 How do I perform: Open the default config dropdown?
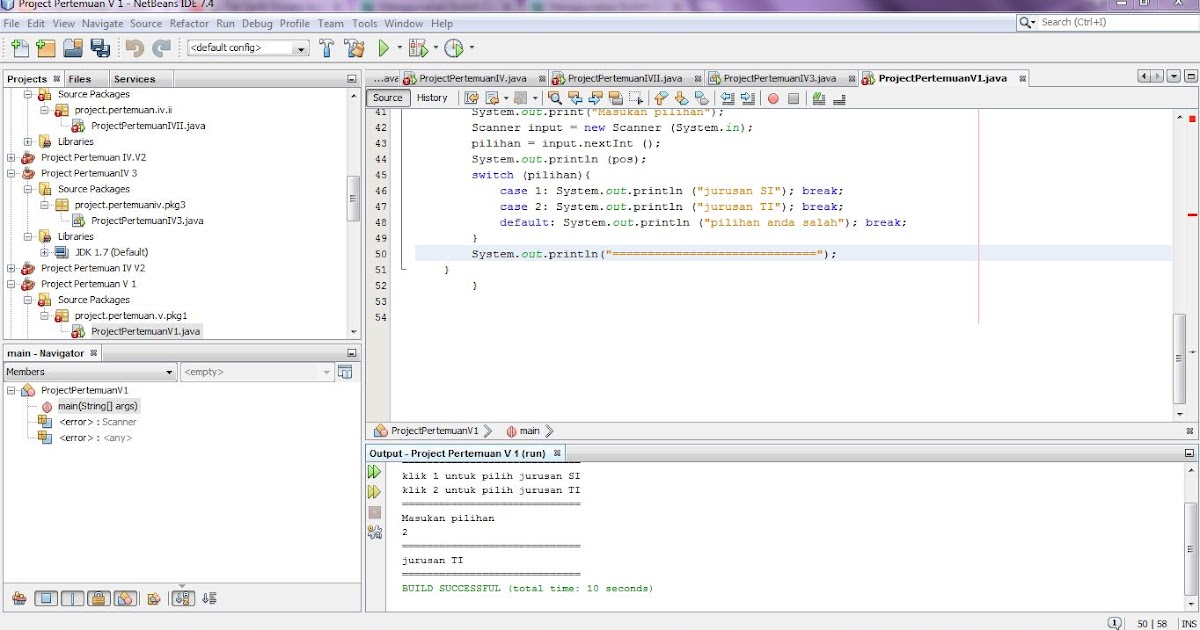(x=300, y=48)
